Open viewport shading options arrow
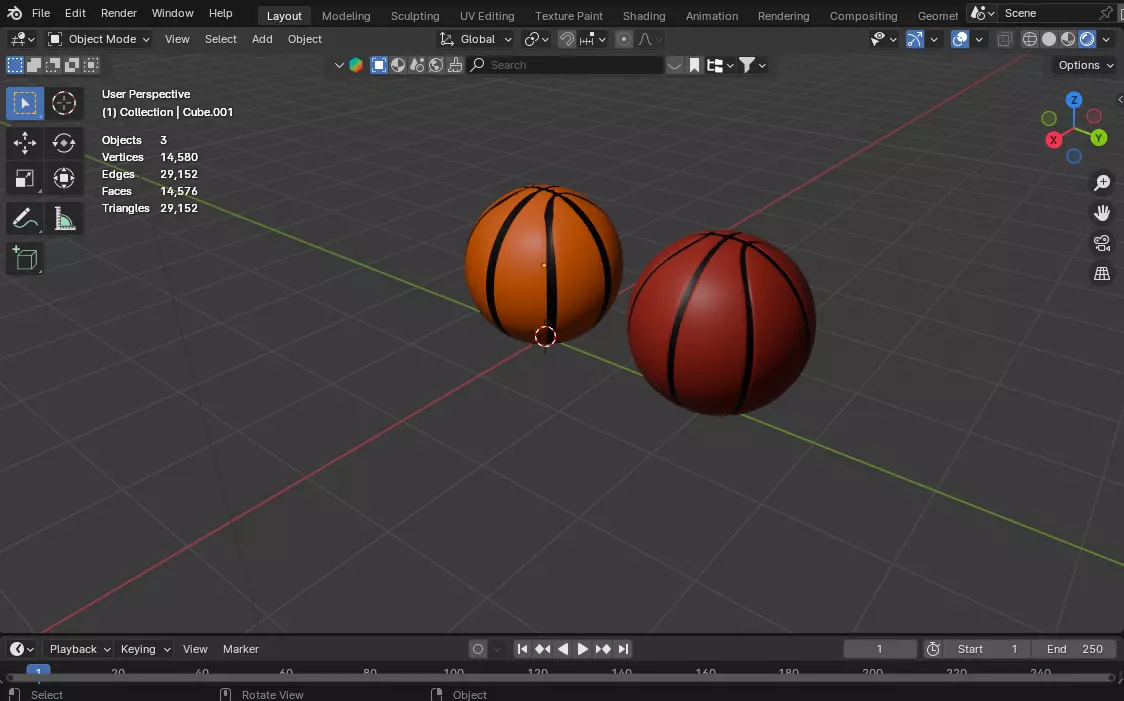1124x701 pixels. pyautogui.click(x=1107, y=39)
